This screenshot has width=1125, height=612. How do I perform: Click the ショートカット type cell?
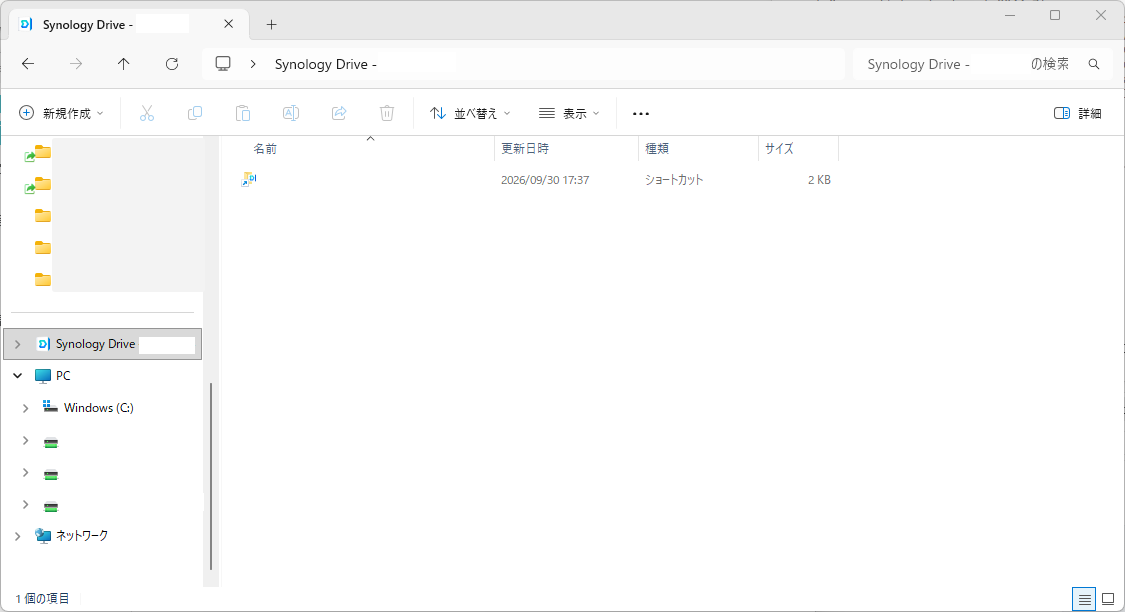pyautogui.click(x=674, y=180)
